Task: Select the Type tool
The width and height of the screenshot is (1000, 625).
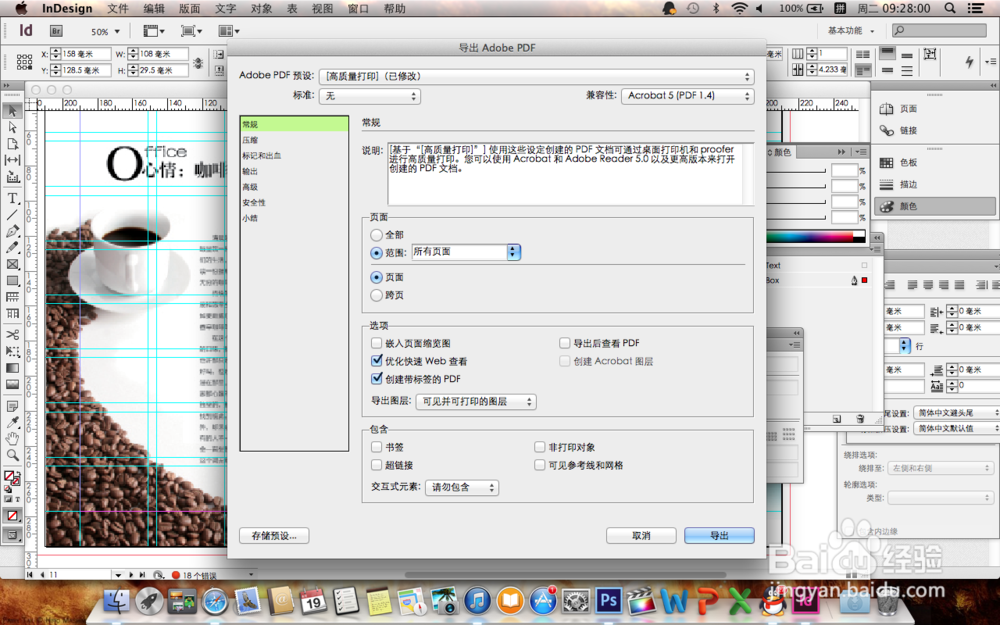Action: click(x=12, y=199)
